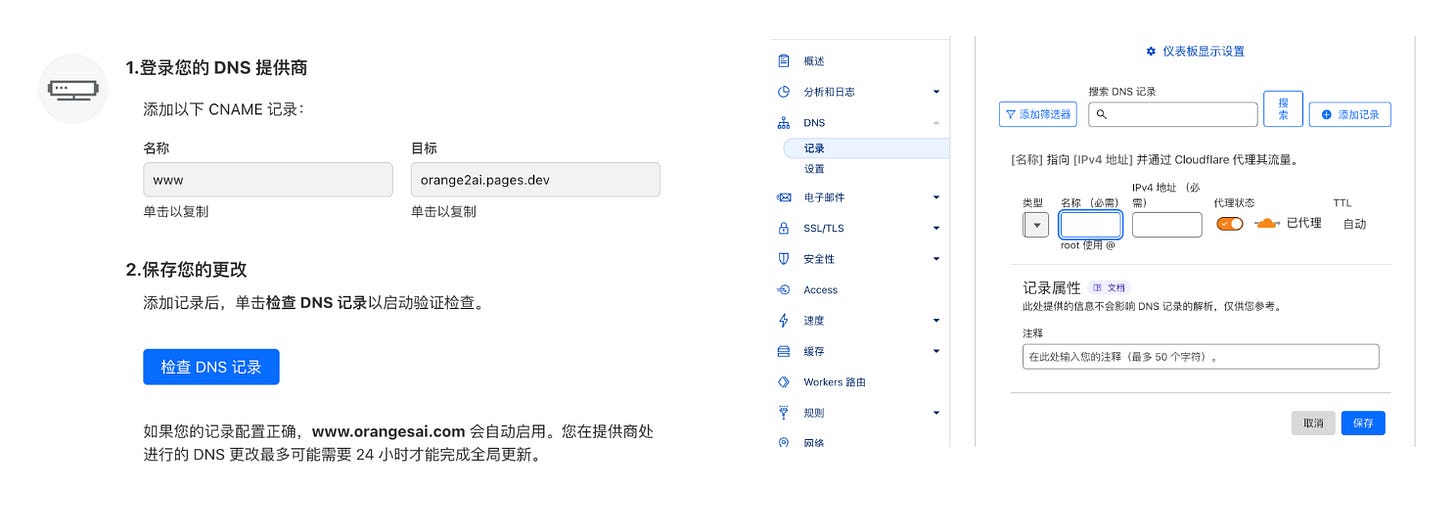
Task: Open the 仪表板显示设置 link
Action: tap(1204, 51)
